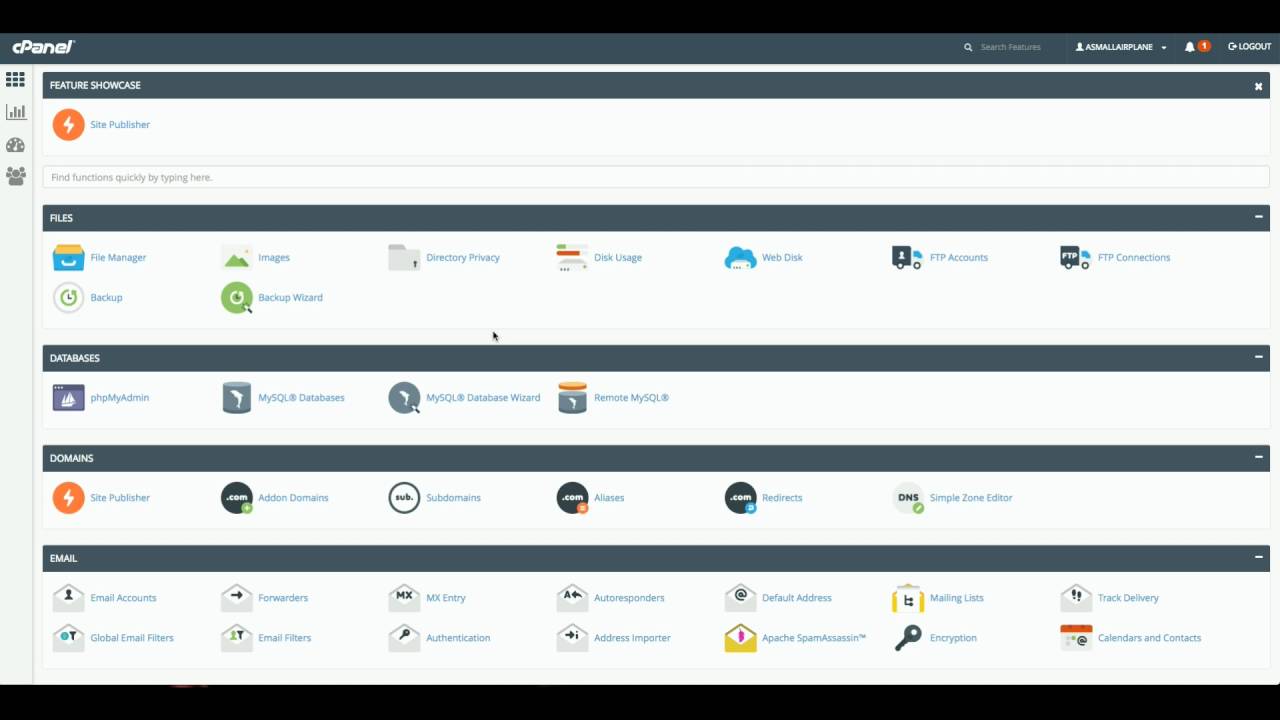
Task: Collapse the Email section
Action: (x=1258, y=557)
